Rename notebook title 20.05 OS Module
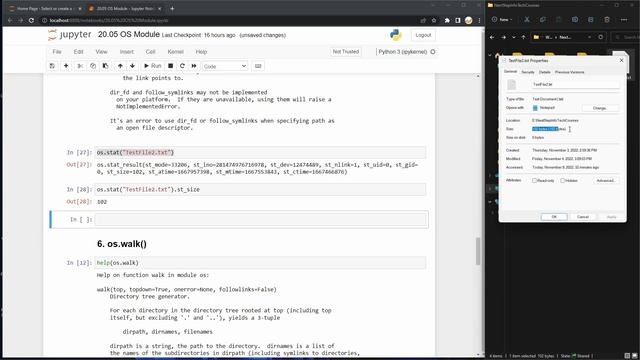 129,35
